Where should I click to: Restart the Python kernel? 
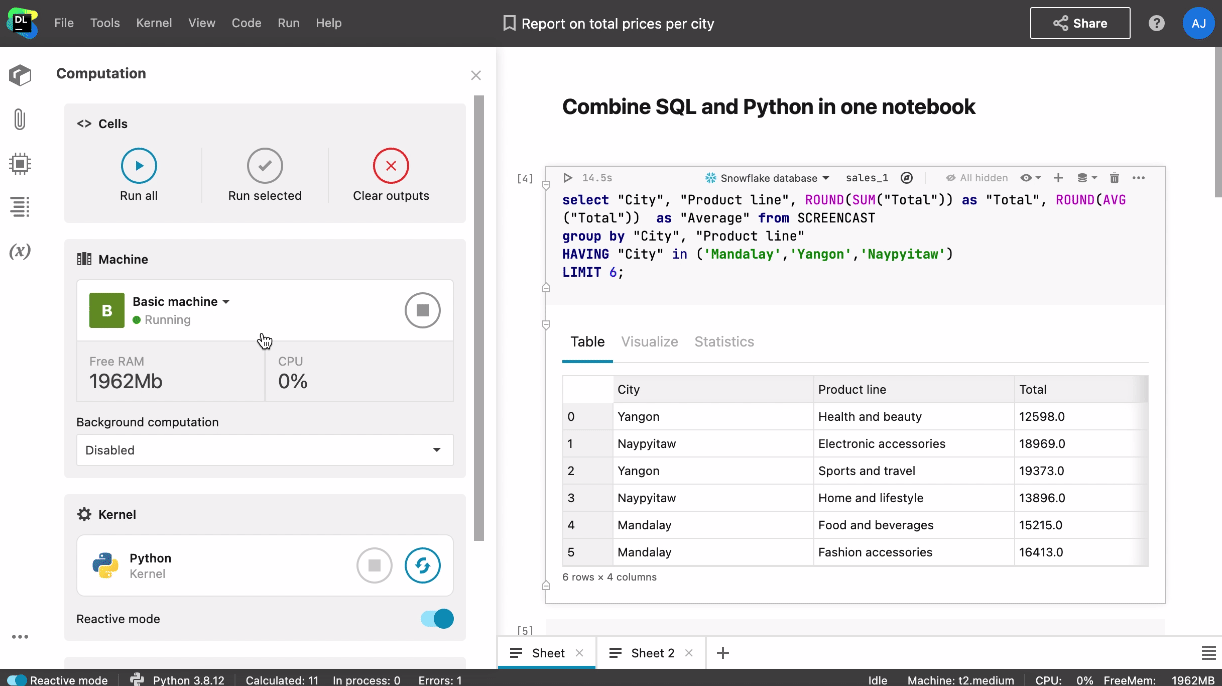click(423, 565)
